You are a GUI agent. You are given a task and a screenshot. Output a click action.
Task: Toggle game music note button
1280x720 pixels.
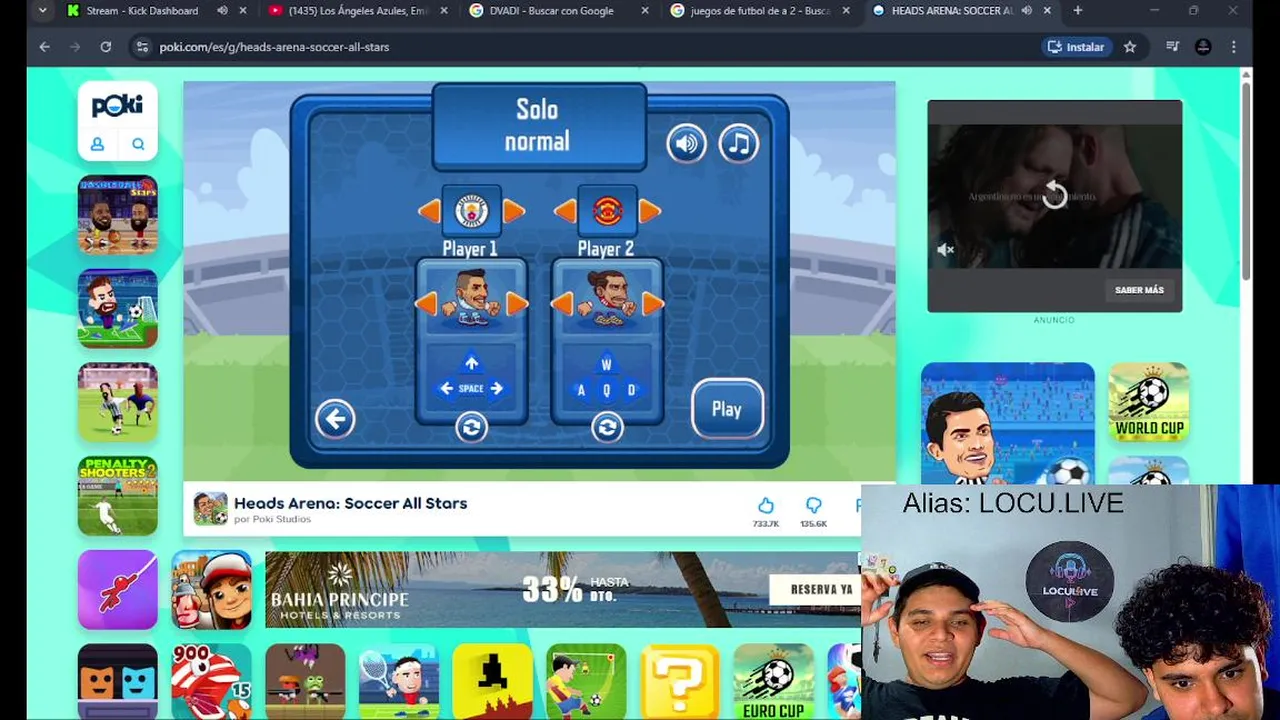[738, 143]
